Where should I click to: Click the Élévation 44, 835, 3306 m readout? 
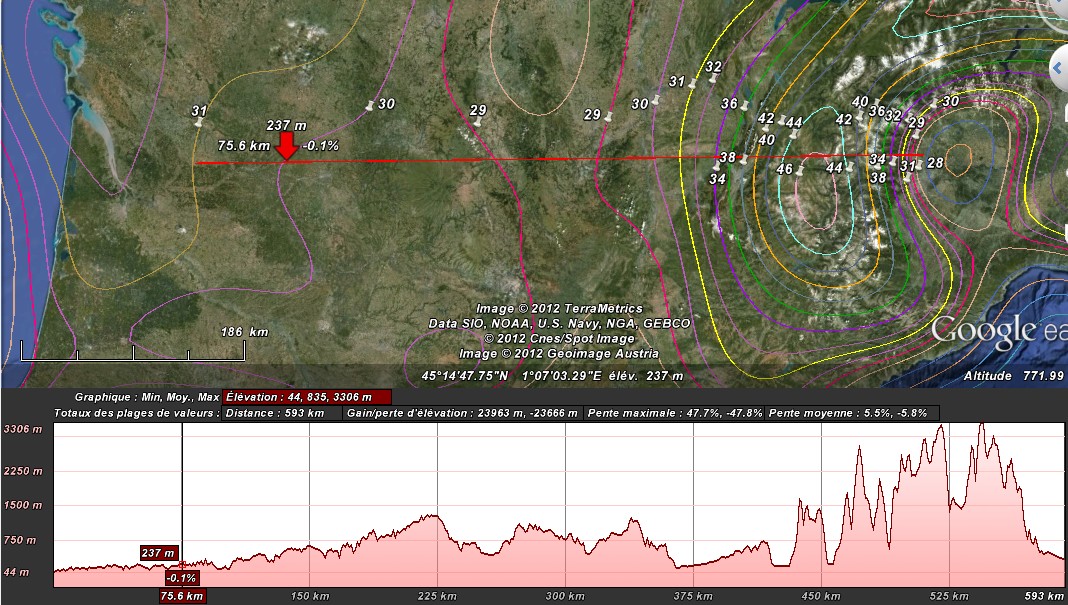point(306,396)
